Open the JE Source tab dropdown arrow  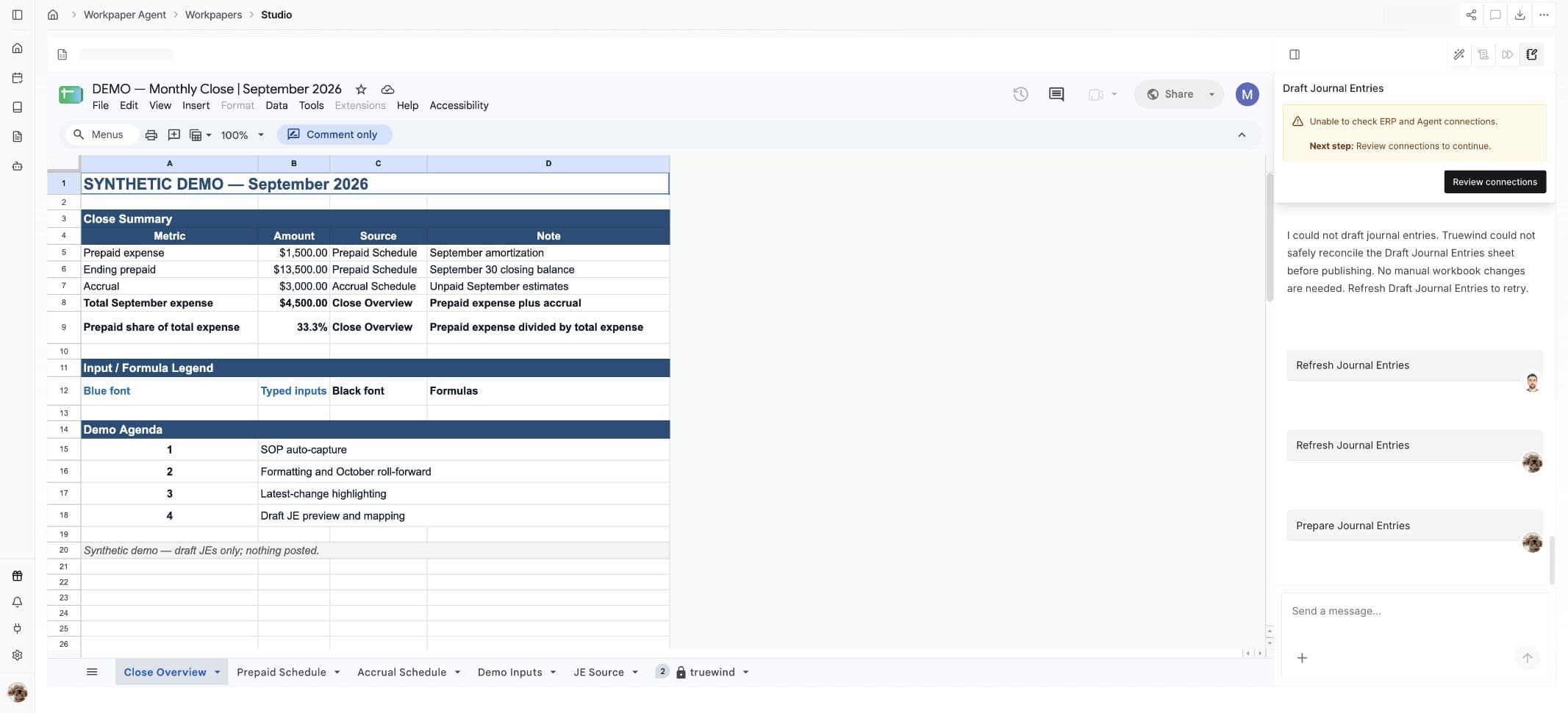point(635,673)
